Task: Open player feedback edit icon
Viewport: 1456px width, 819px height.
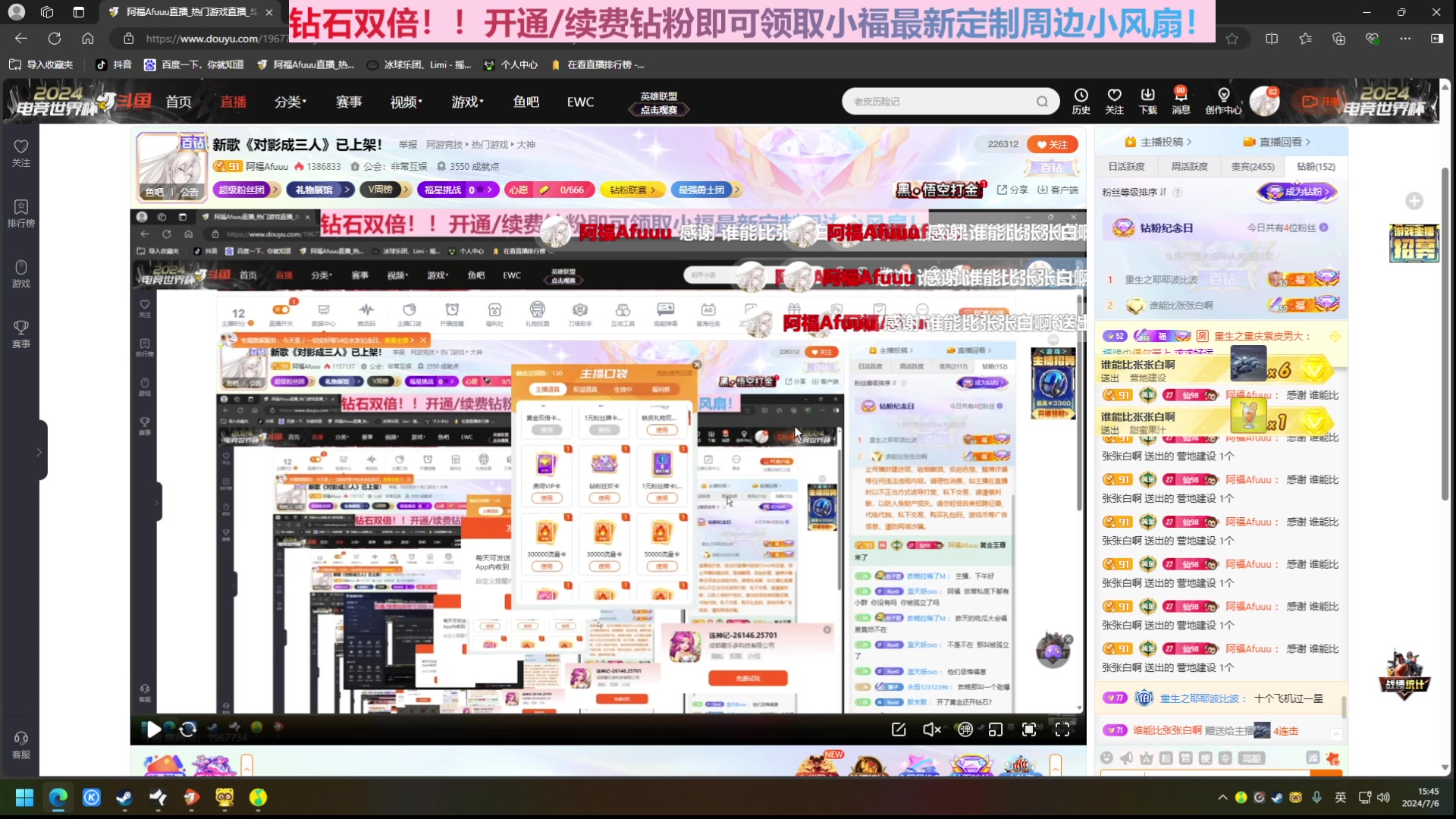Action: [899, 730]
